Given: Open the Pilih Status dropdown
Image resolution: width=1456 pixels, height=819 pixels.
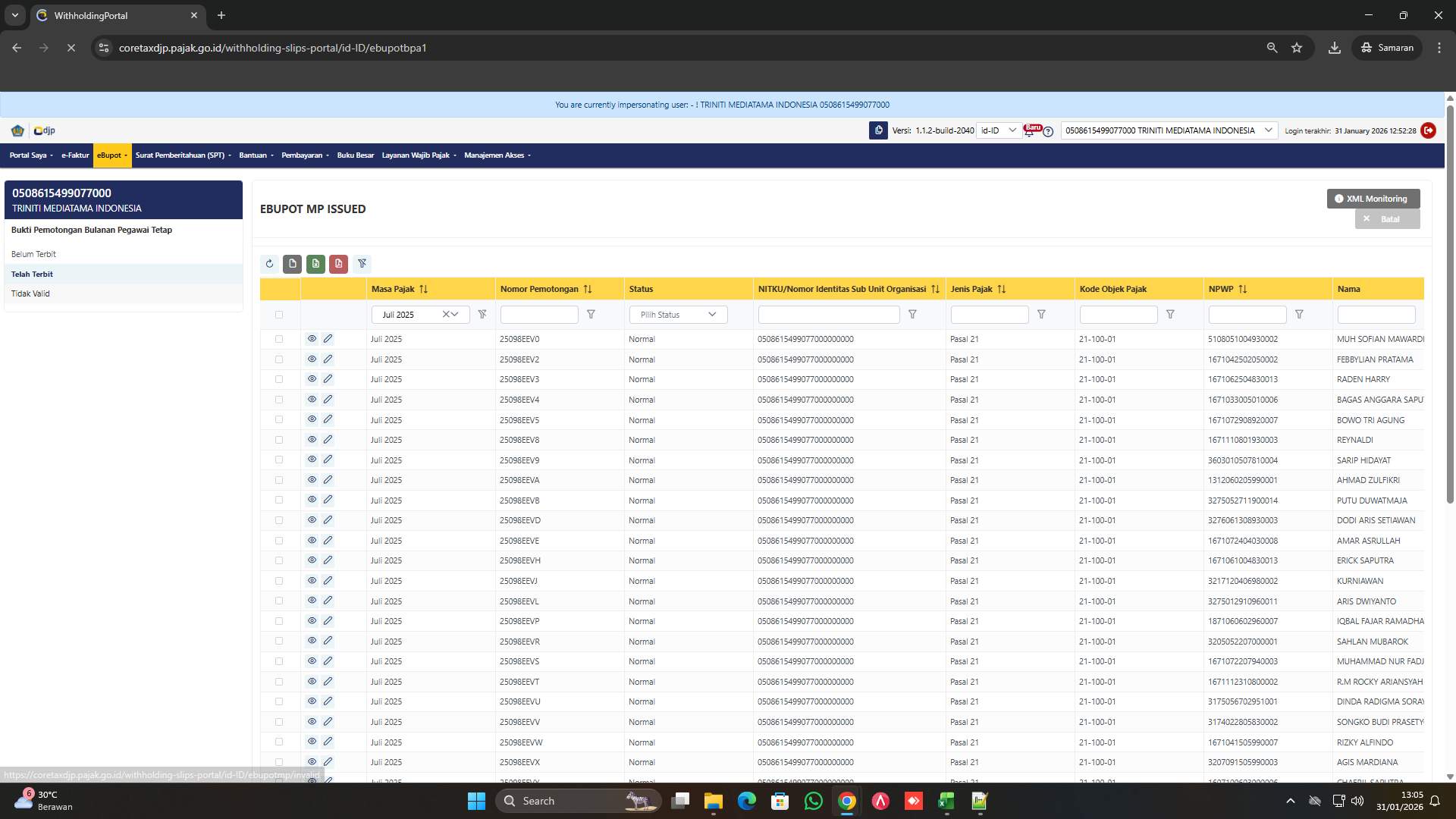Looking at the screenshot, I should 677,314.
